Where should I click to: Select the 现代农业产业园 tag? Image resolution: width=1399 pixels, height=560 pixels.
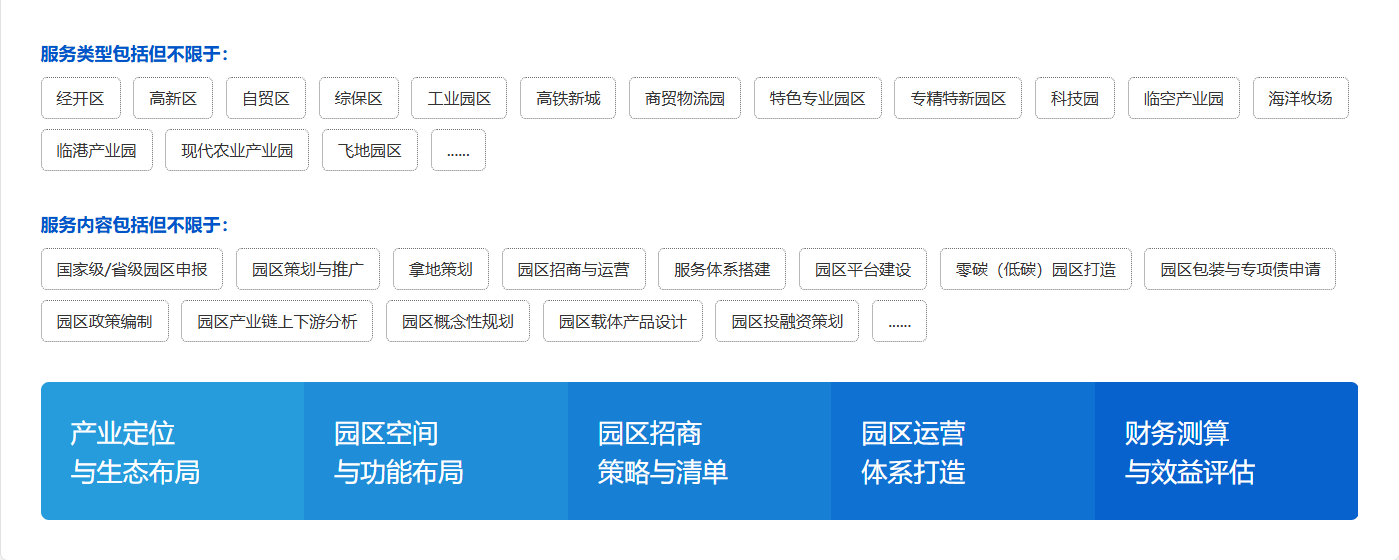pyautogui.click(x=237, y=150)
